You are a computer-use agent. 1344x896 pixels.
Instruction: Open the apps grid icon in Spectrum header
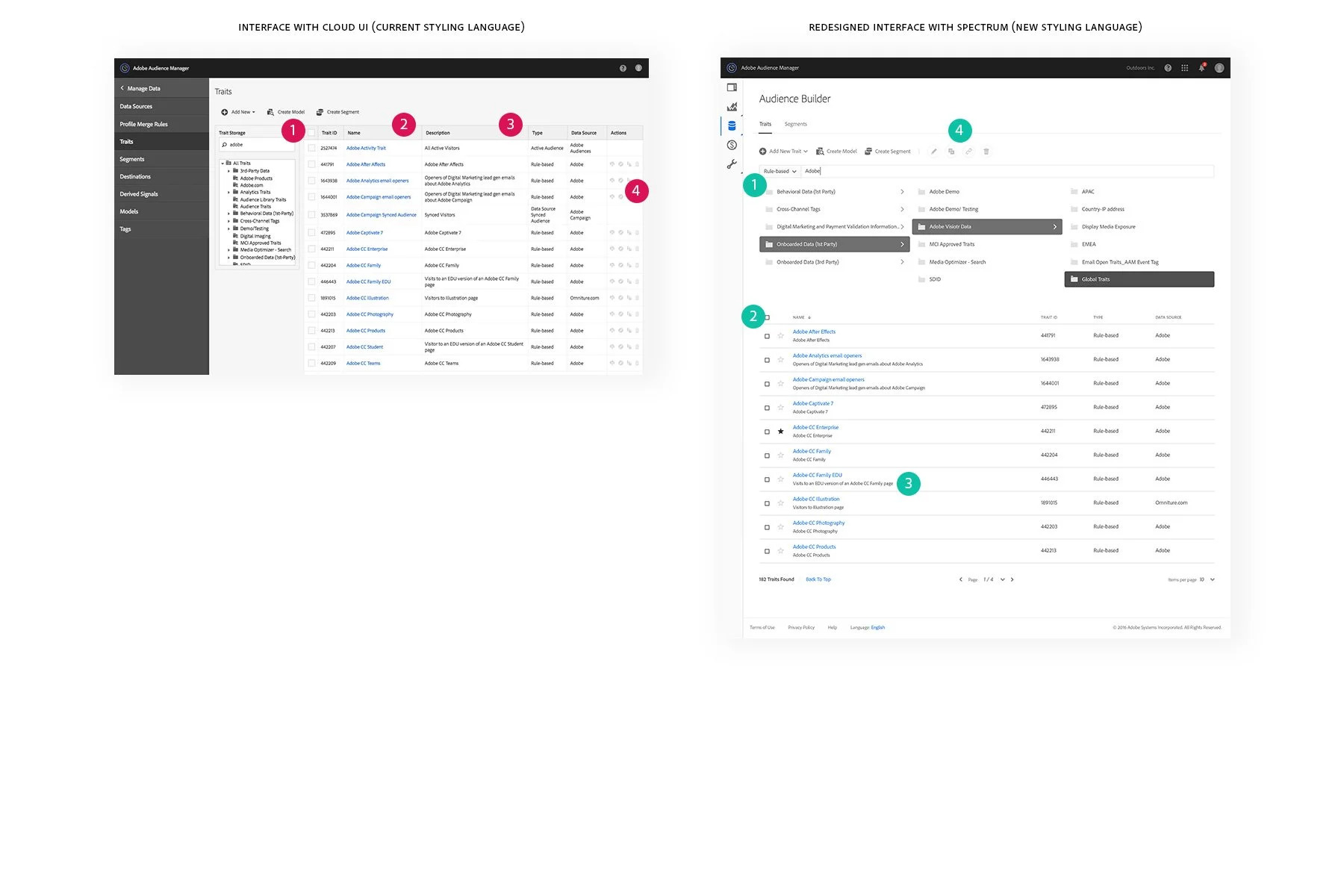(1184, 68)
